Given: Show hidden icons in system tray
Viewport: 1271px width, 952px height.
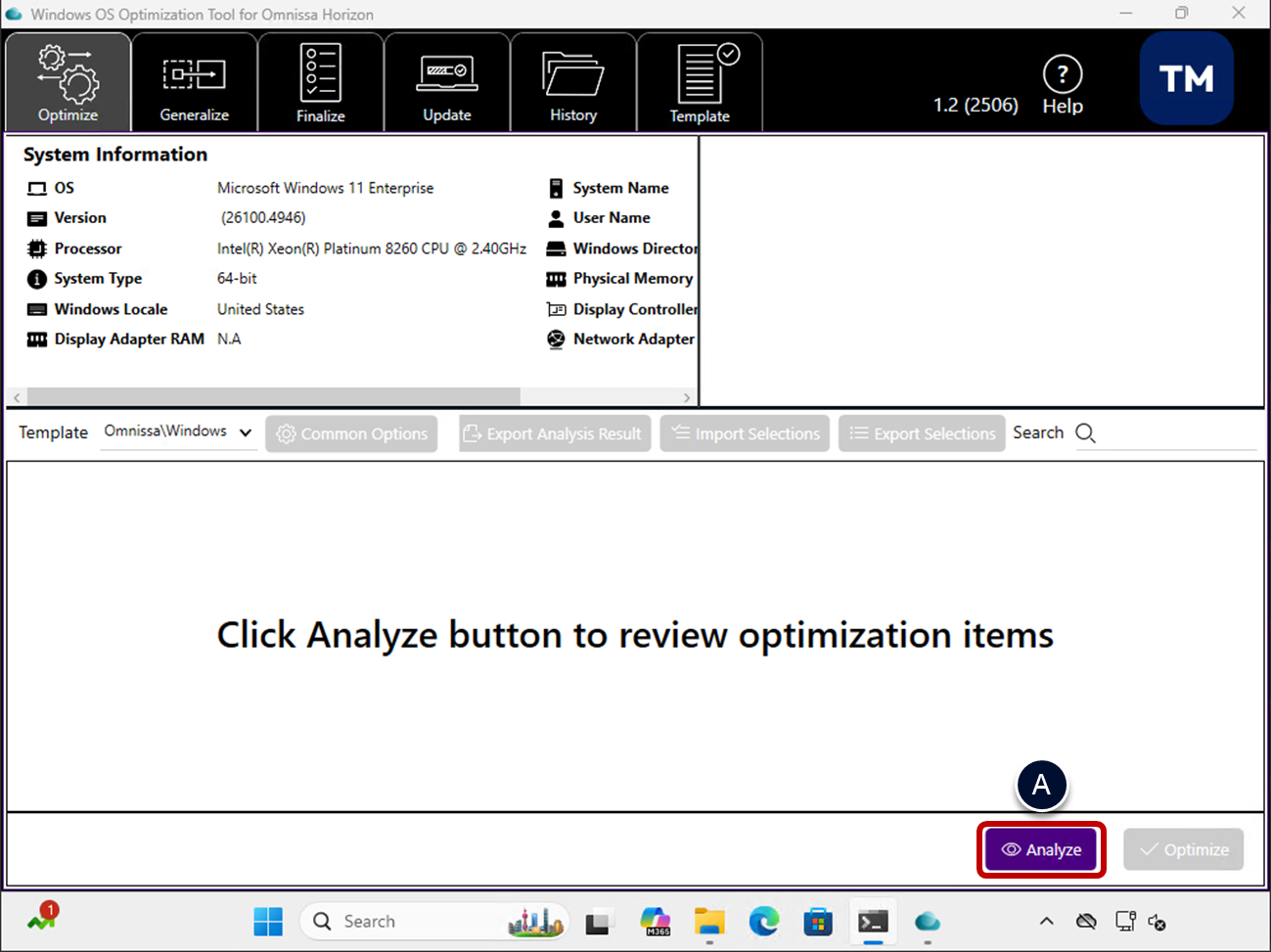Looking at the screenshot, I should [1046, 921].
